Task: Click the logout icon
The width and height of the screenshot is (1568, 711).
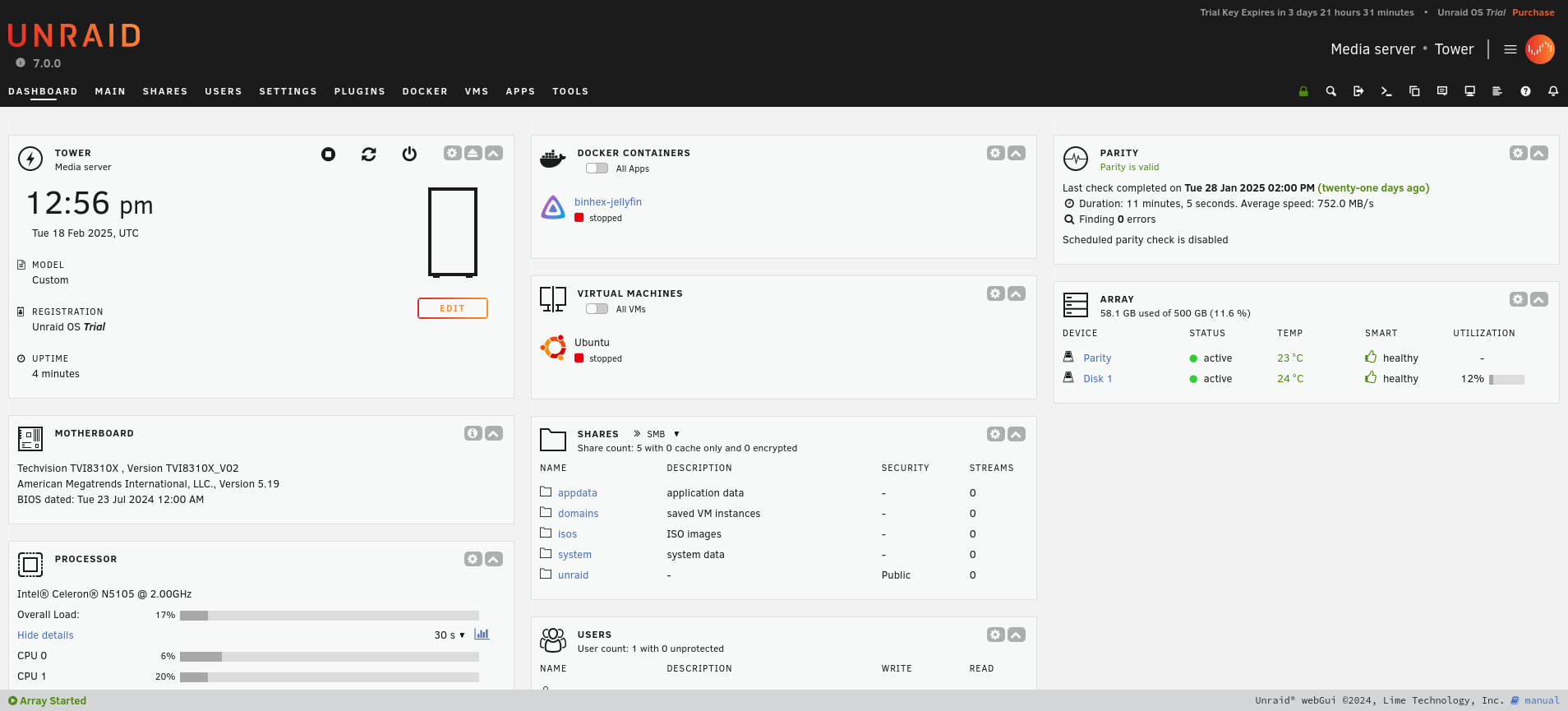Action: 1358,91
